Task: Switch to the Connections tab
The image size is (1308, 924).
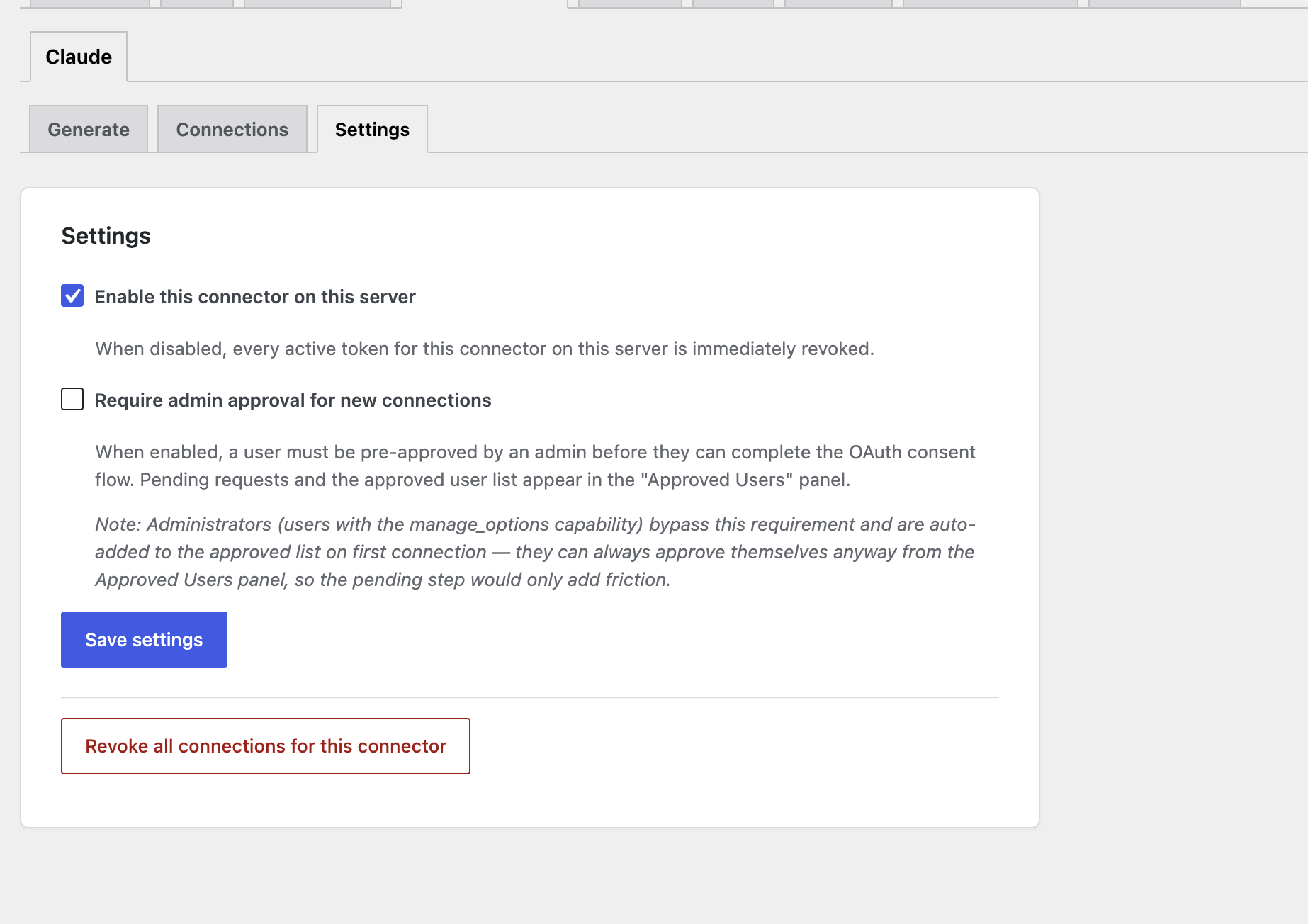Action: [x=232, y=129]
